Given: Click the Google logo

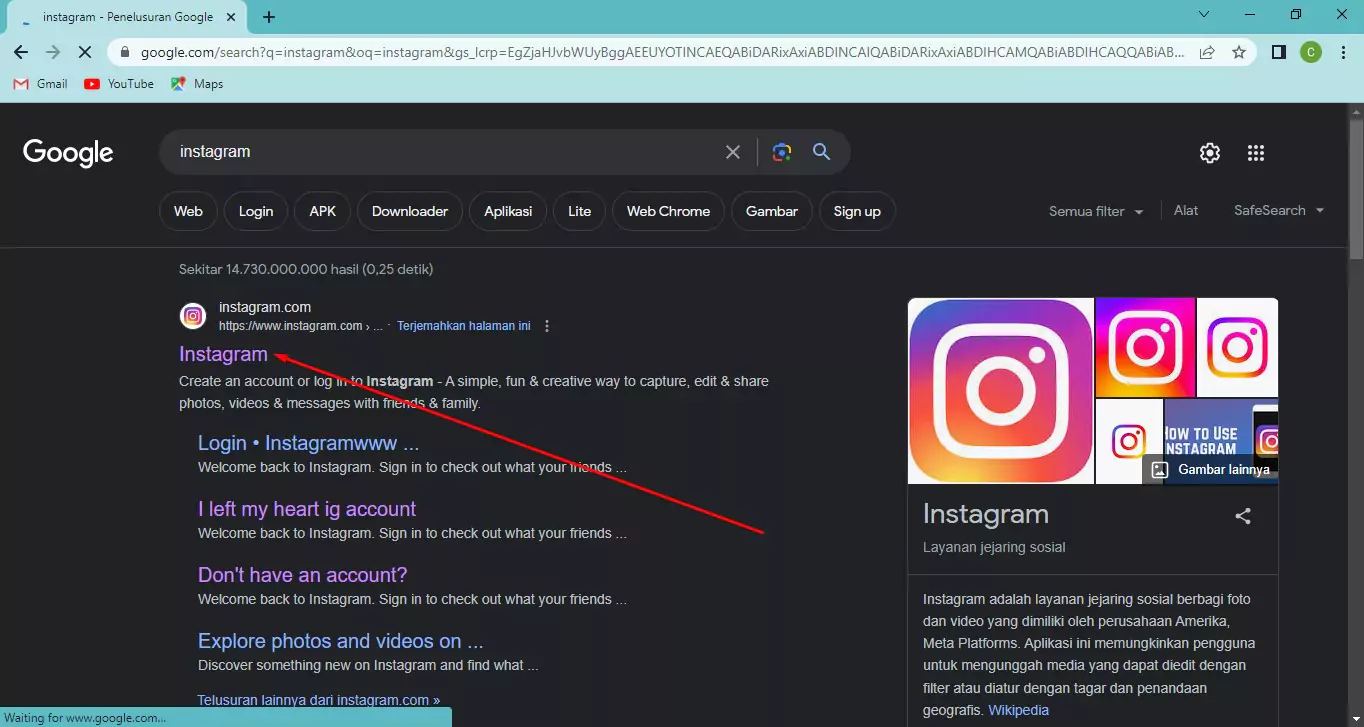Looking at the screenshot, I should tap(68, 152).
